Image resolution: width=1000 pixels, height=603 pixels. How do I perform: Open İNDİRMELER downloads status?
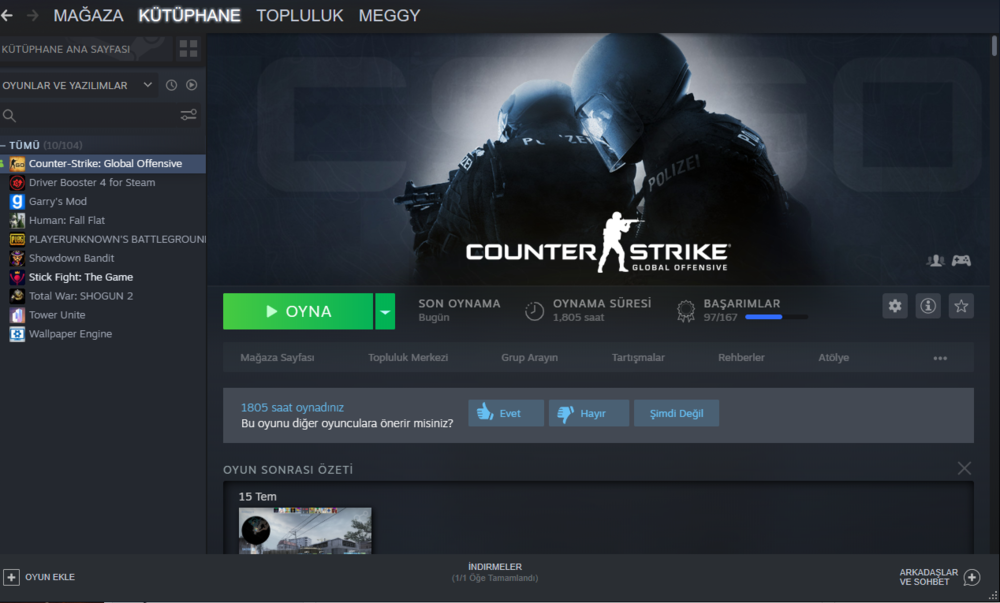click(x=495, y=572)
